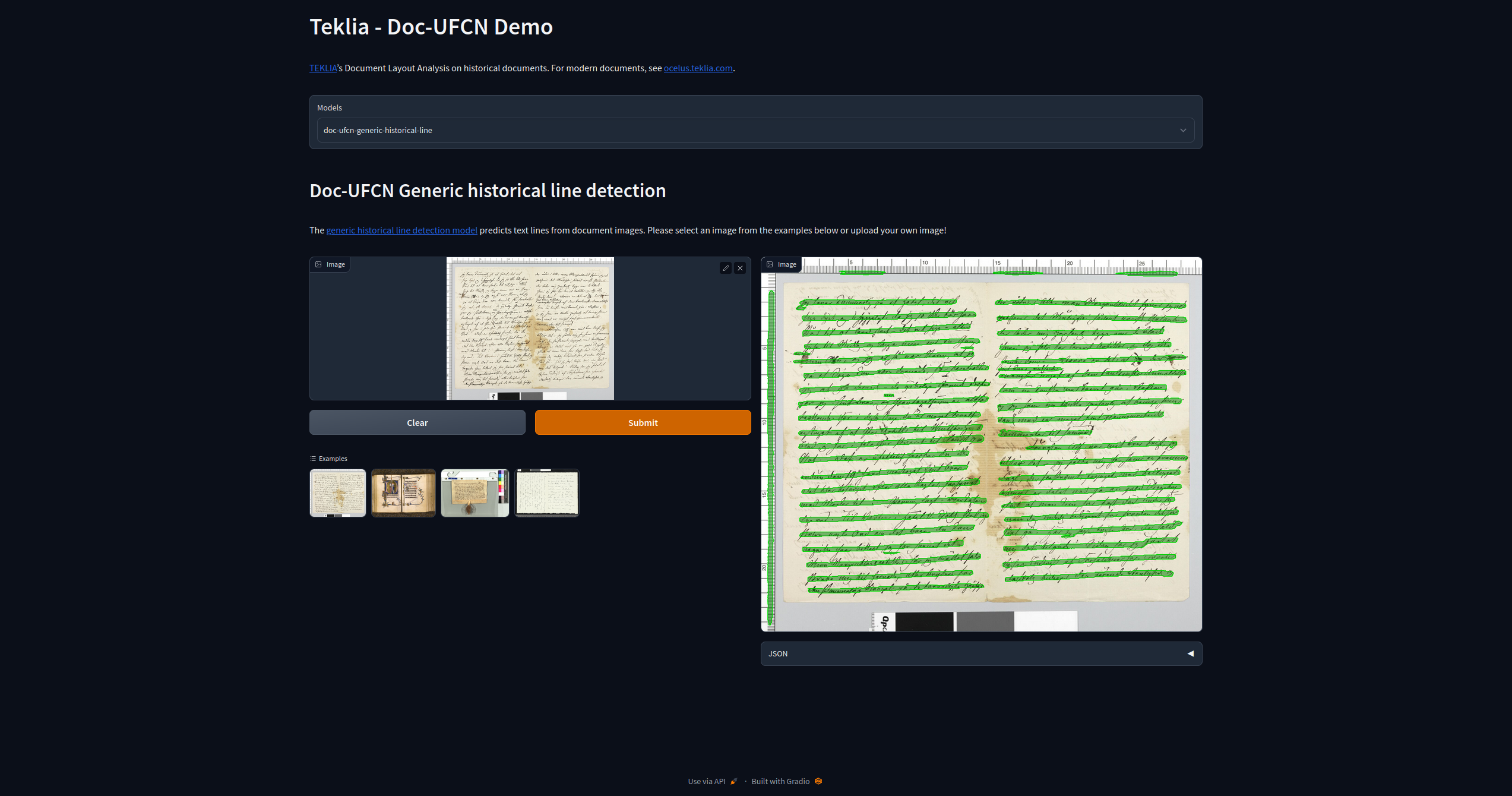Click the Teklia - Doc-UFCN Demo heading
Screen dimensions: 1512x796
click(431, 27)
